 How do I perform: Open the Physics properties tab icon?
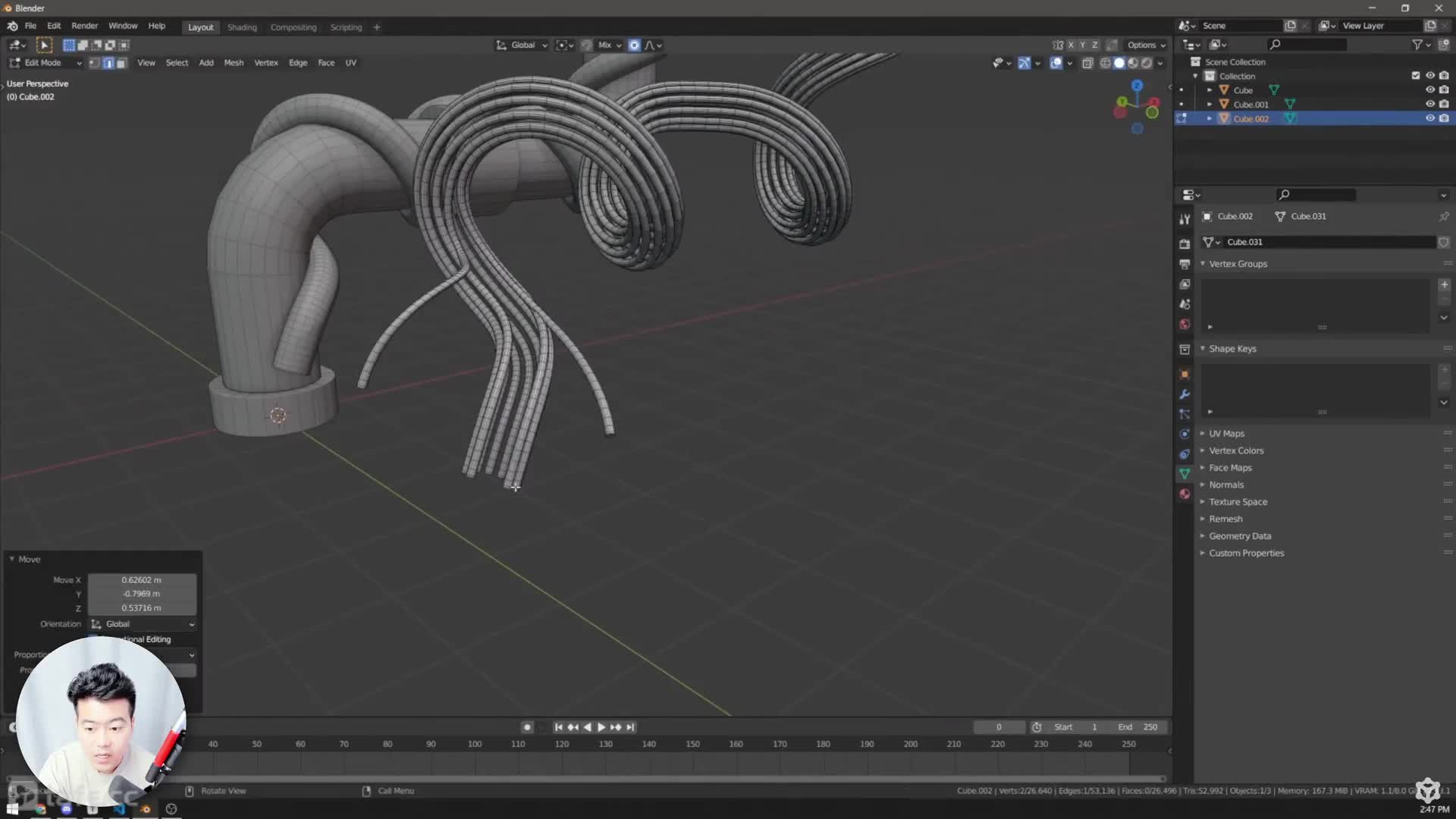click(1185, 434)
